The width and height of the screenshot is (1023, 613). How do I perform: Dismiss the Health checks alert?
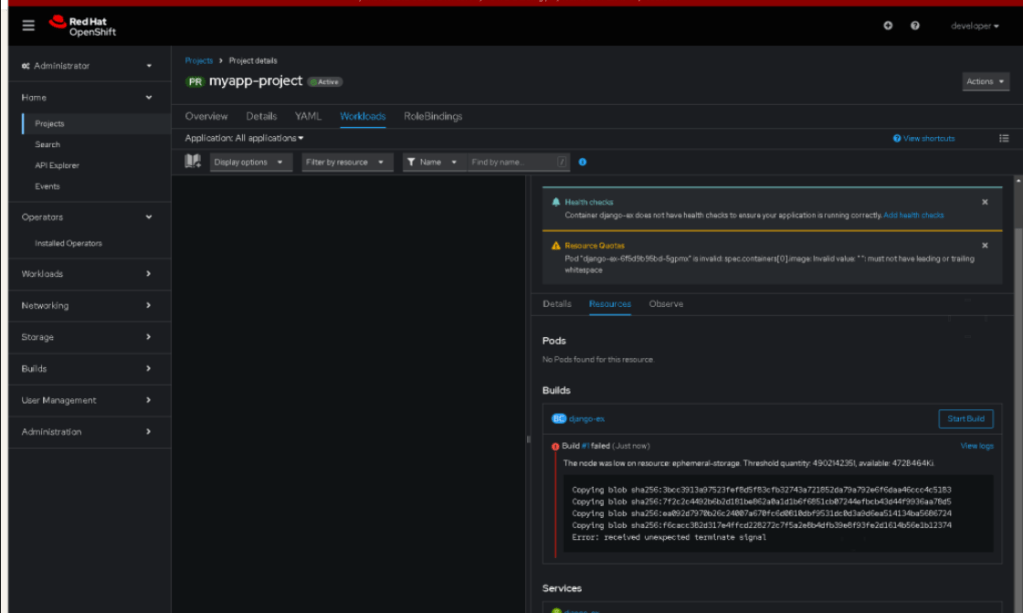985,202
